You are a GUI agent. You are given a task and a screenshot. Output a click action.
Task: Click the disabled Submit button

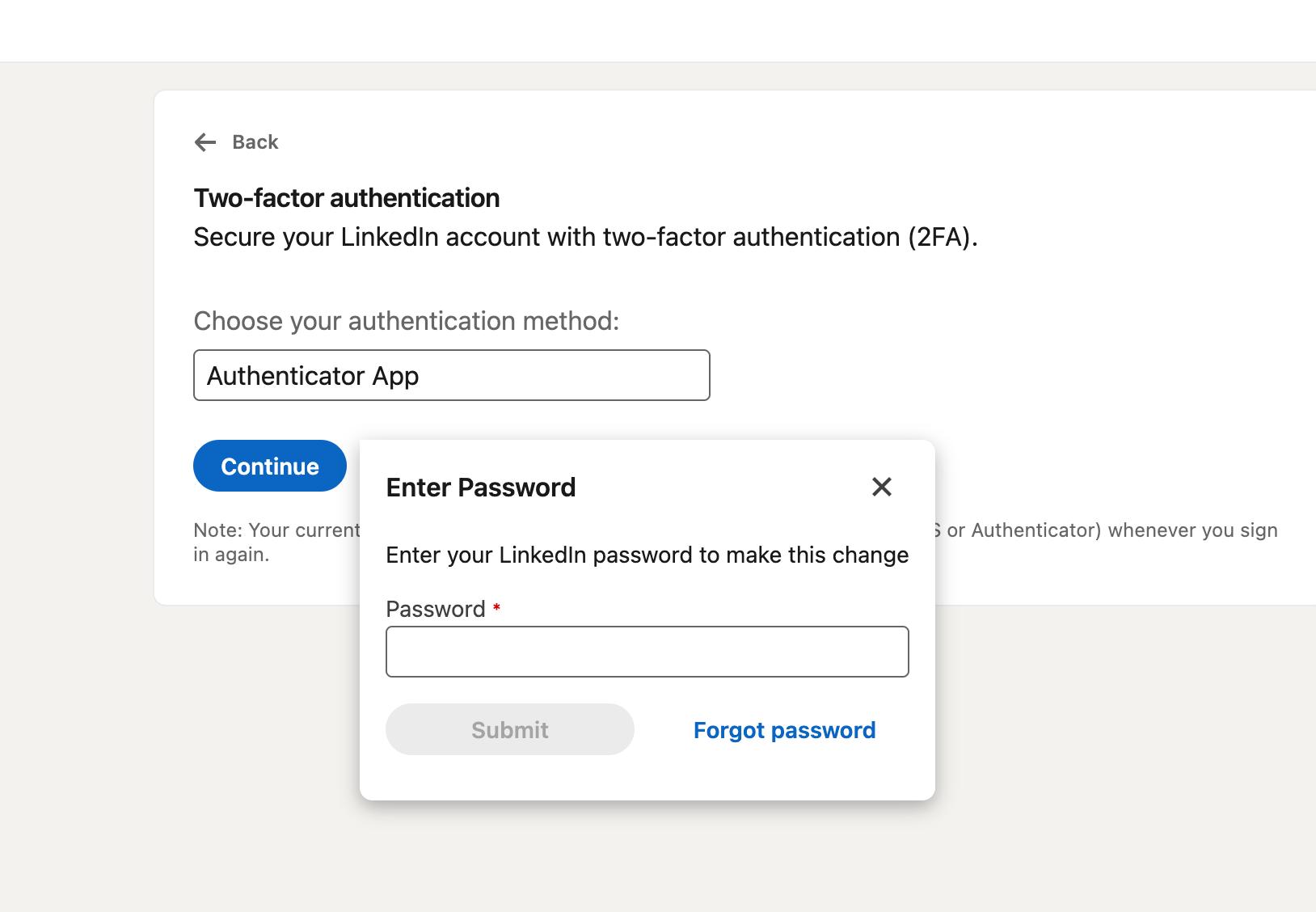click(x=509, y=729)
